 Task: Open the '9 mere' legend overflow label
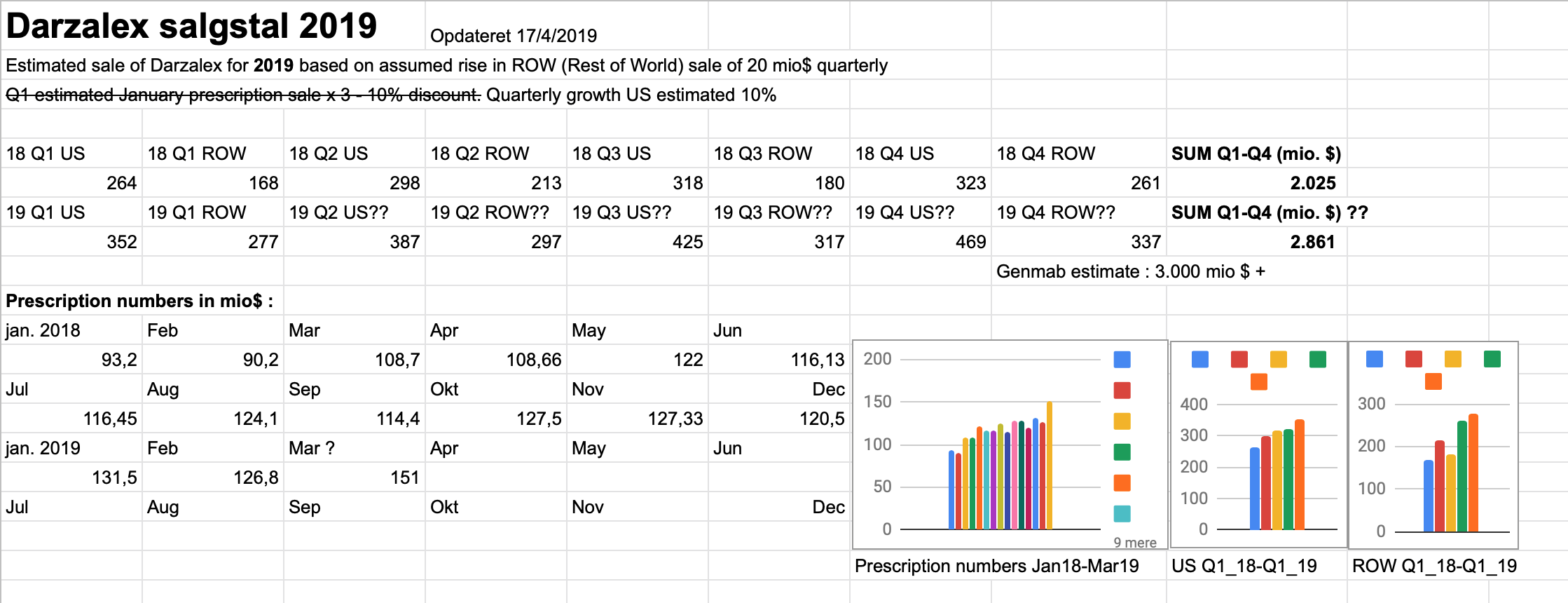coord(1135,543)
